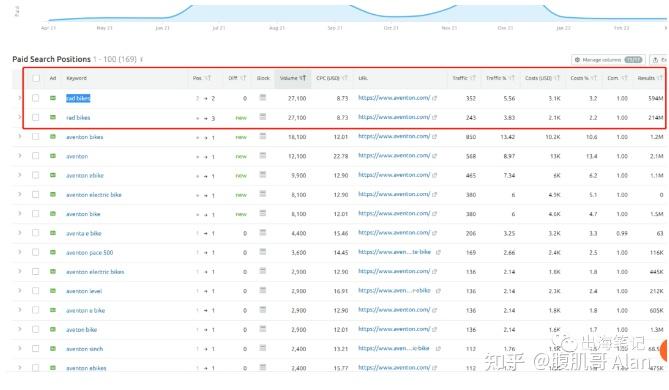Click sort icon beside Diff column header
This screenshot has width=669, height=390.
tap(243, 78)
